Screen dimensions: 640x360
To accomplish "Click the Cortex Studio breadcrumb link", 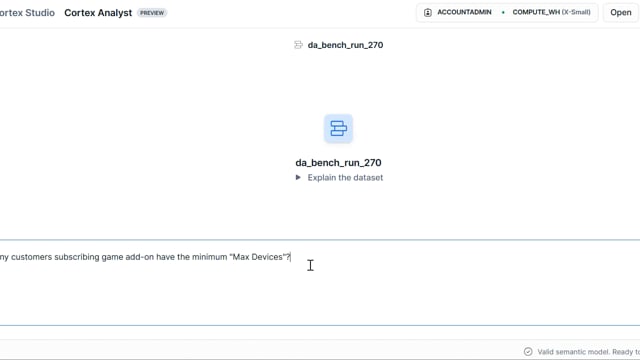I will click(x=27, y=13).
